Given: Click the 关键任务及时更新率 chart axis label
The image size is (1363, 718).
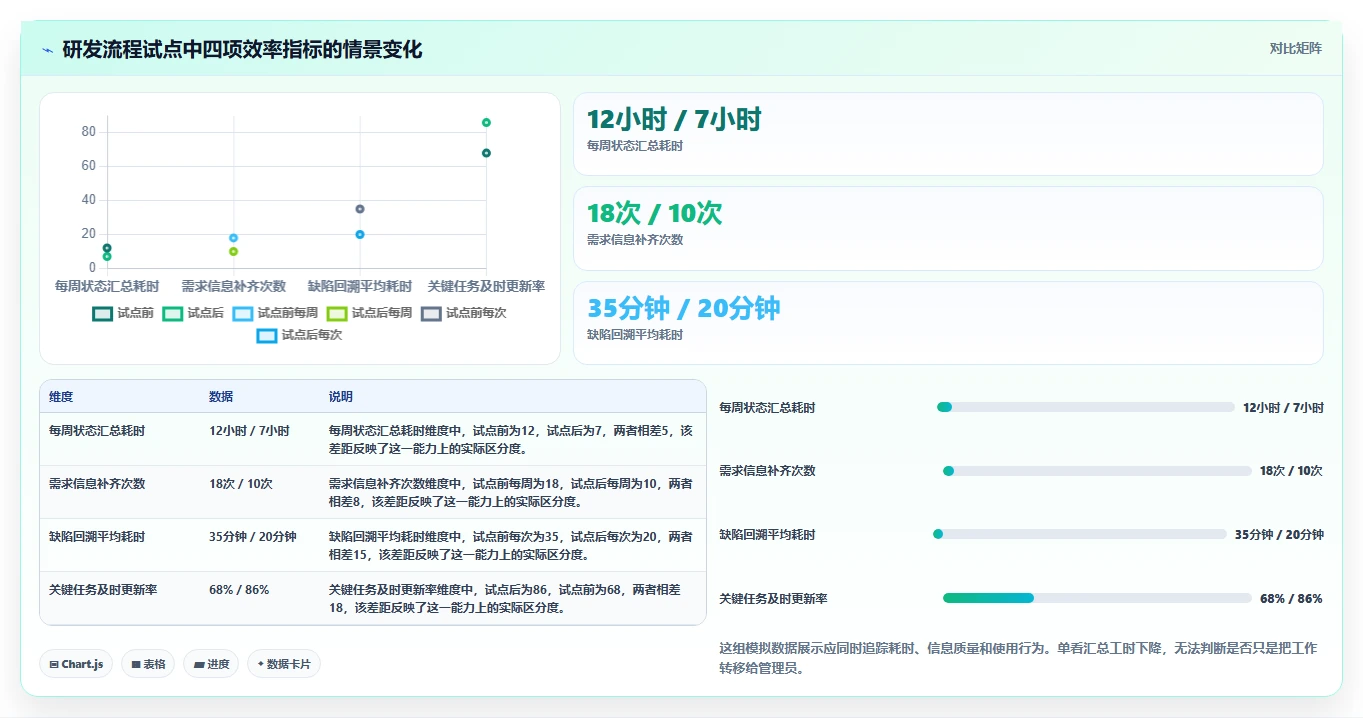Looking at the screenshot, I should (486, 286).
